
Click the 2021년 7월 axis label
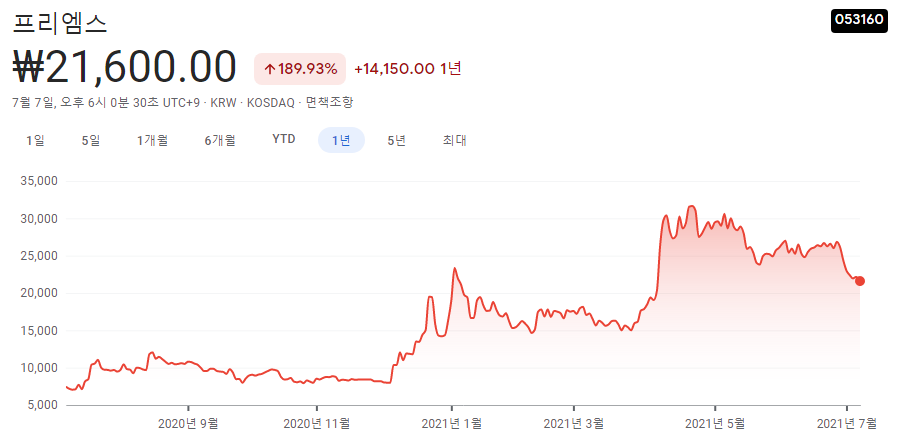click(x=847, y=424)
